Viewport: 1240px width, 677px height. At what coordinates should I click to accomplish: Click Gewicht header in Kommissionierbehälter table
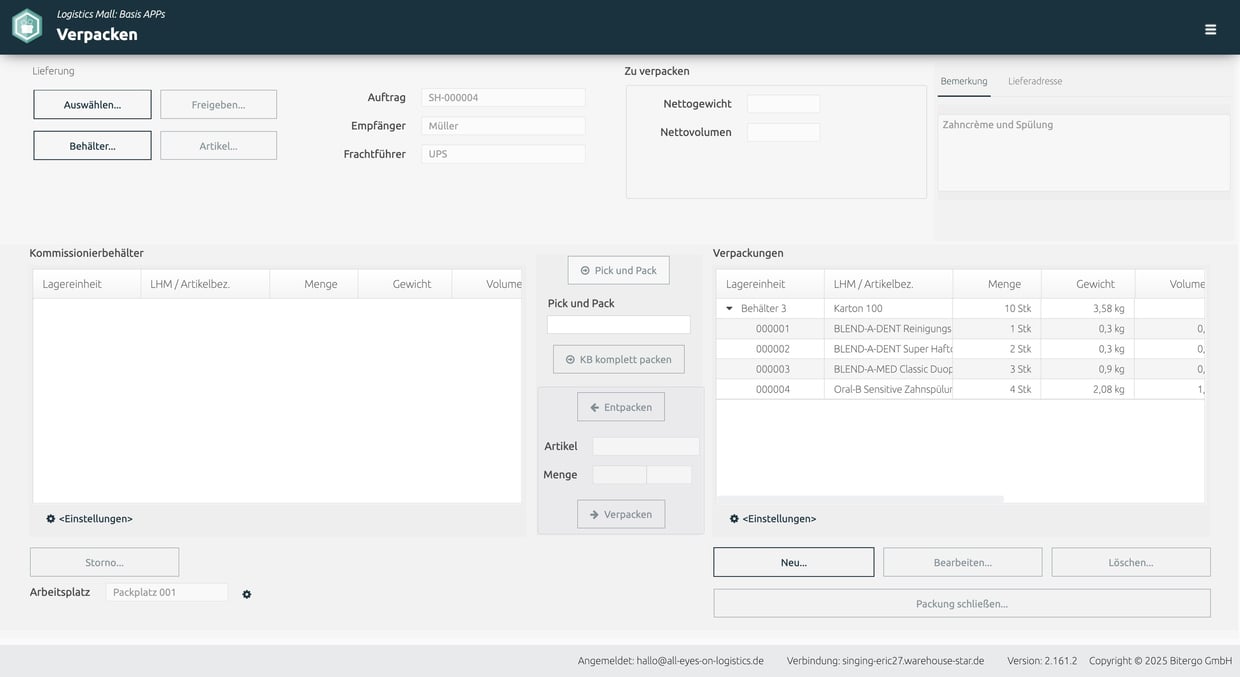click(x=405, y=284)
